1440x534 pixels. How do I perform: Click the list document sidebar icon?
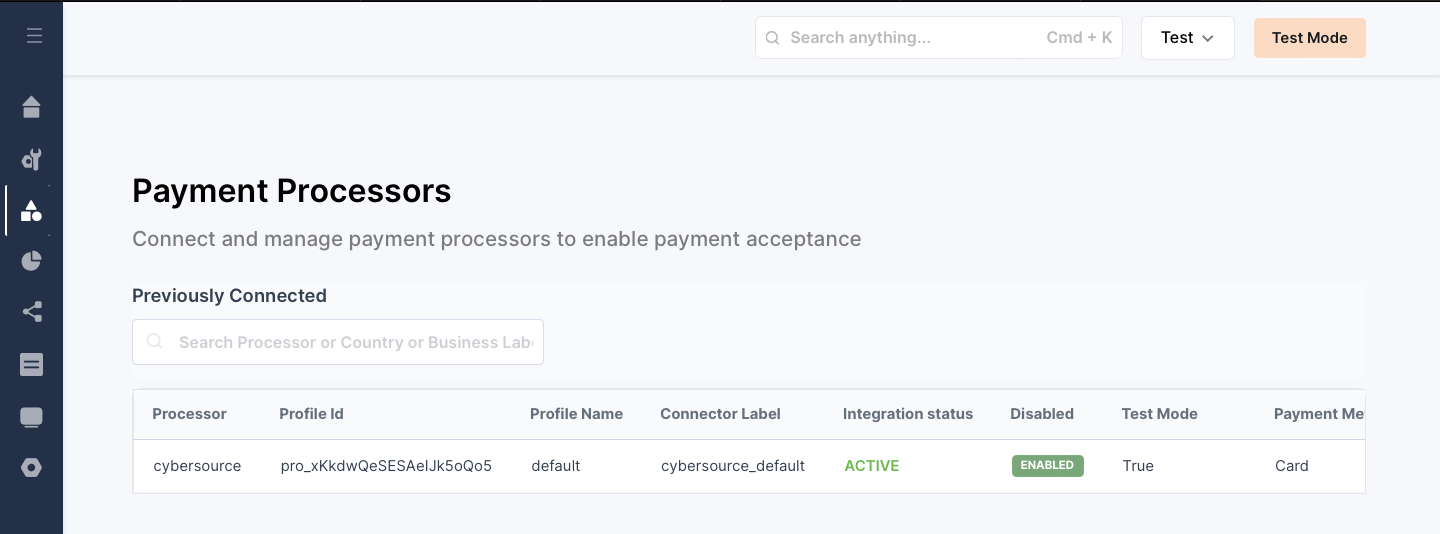tap(32, 365)
